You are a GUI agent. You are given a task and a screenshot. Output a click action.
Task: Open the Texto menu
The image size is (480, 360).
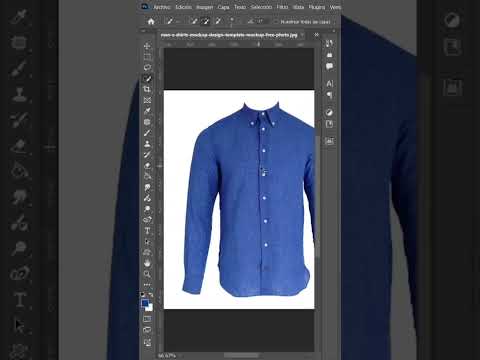(240, 7)
